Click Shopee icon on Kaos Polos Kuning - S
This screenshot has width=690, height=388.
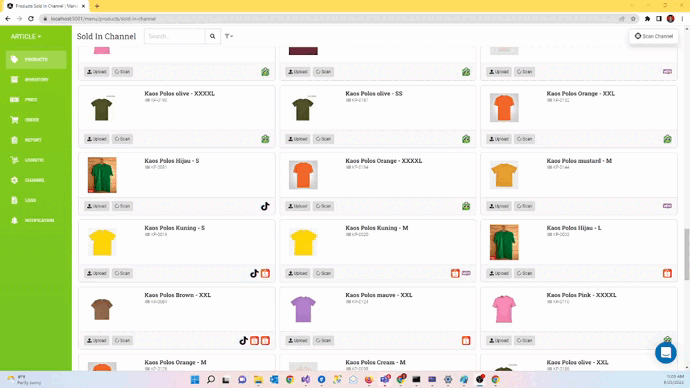(x=265, y=273)
